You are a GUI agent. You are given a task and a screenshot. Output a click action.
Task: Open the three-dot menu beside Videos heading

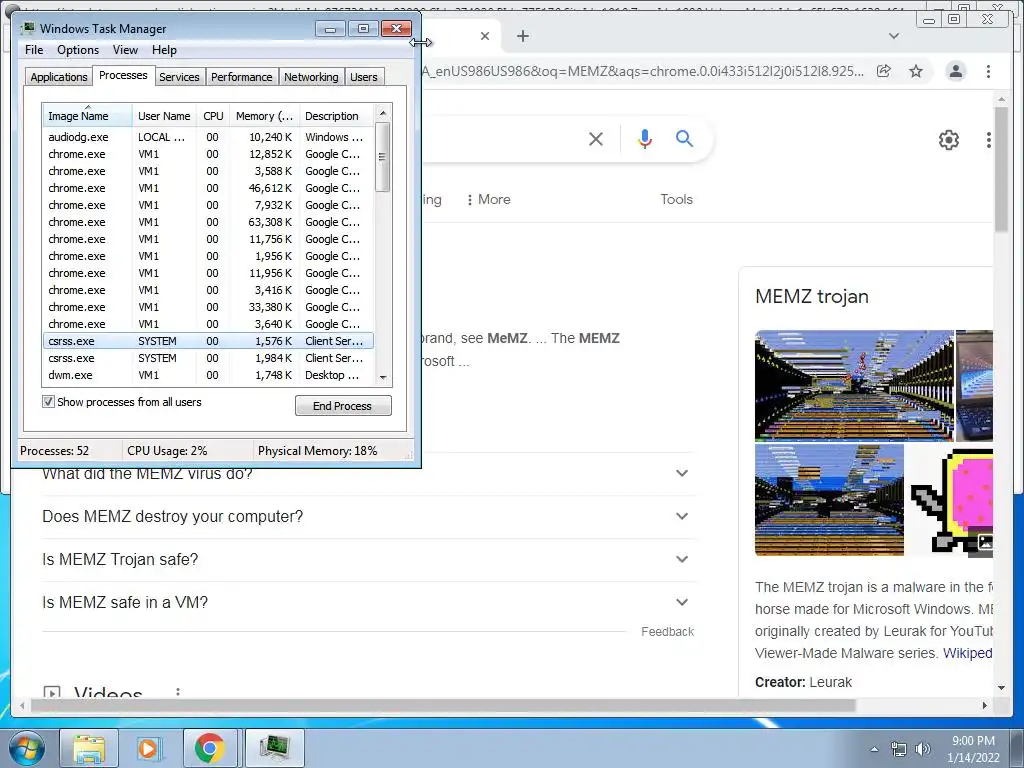178,692
